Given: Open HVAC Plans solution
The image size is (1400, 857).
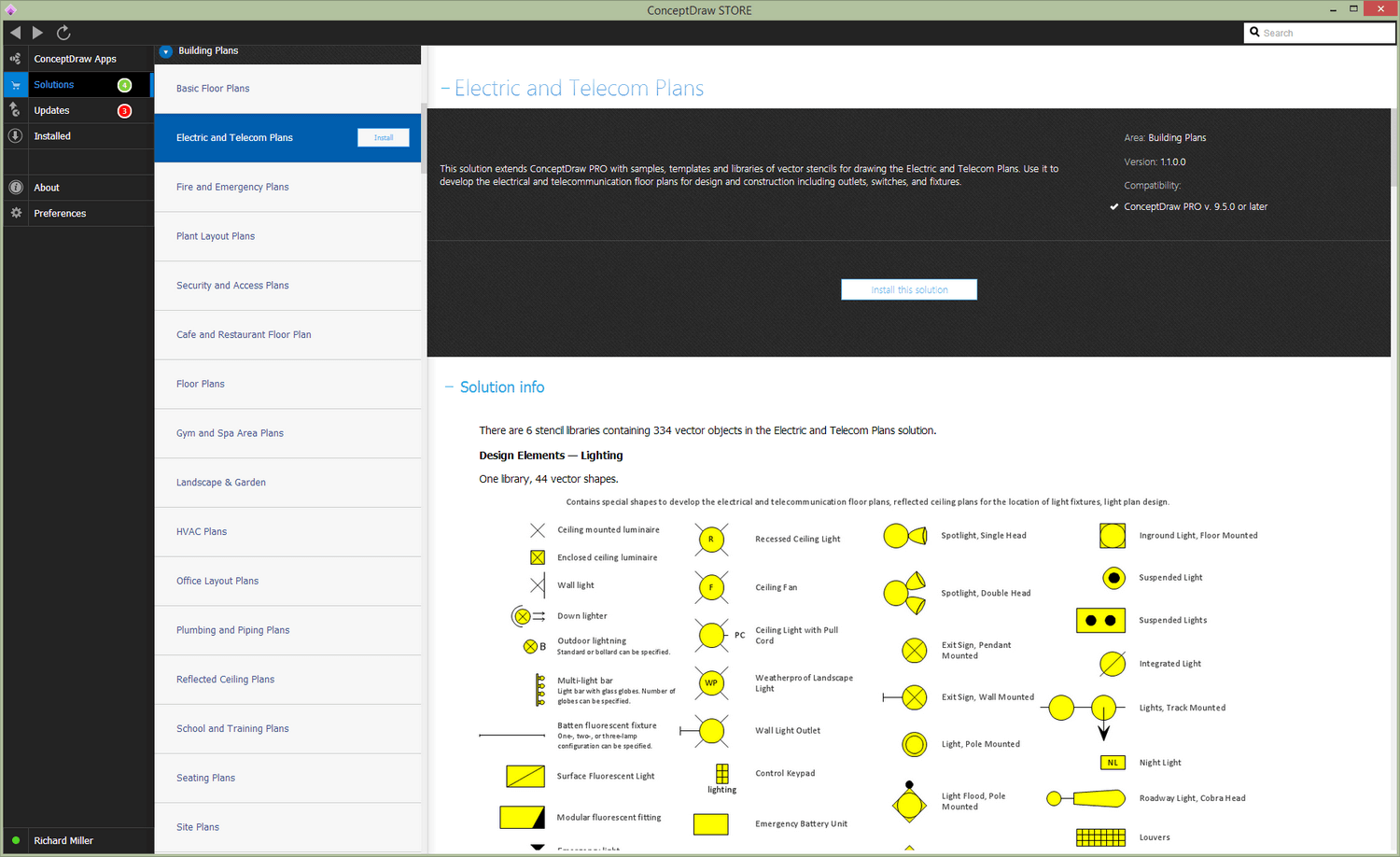Looking at the screenshot, I should pyautogui.click(x=287, y=532).
